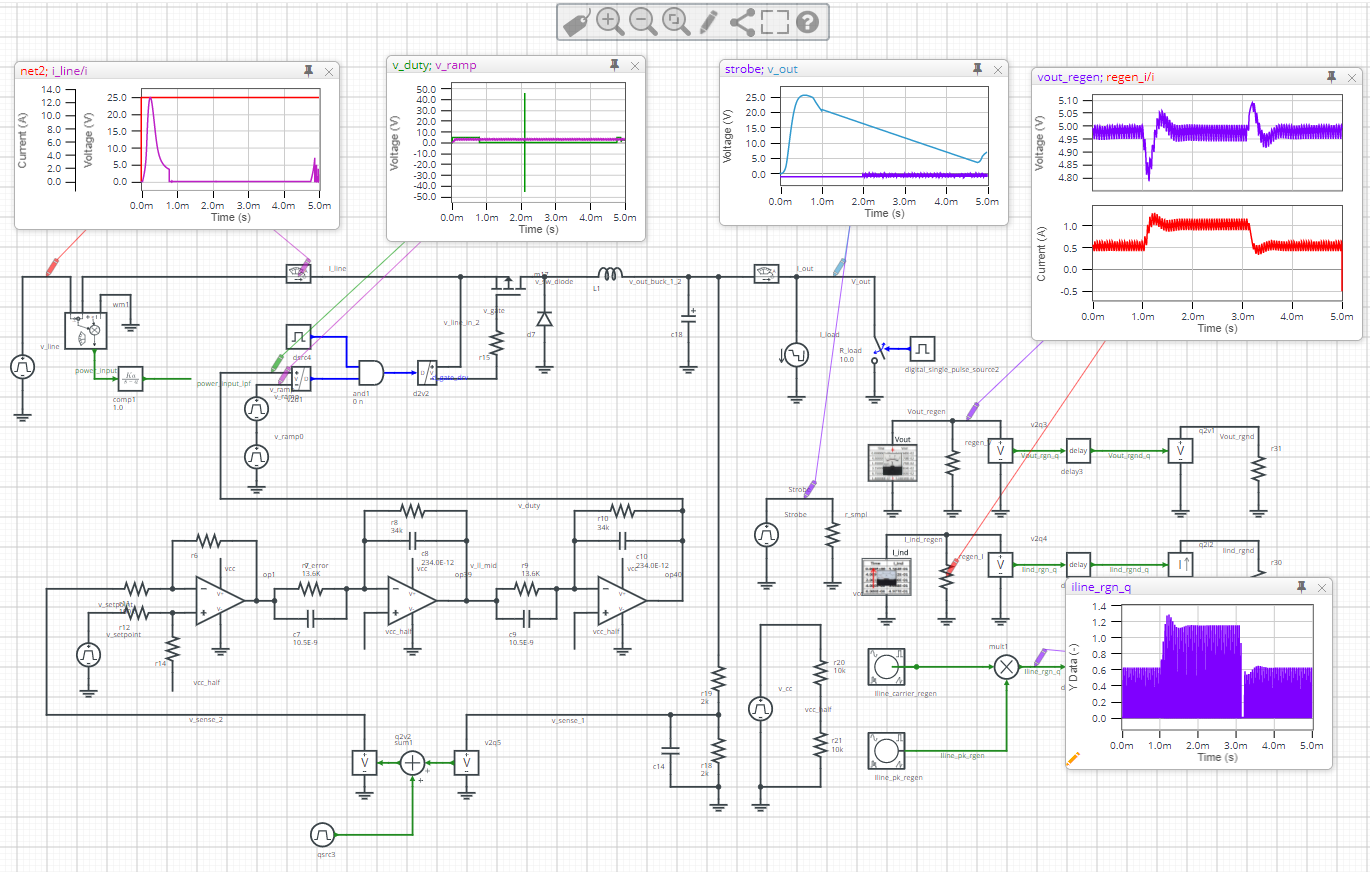The width and height of the screenshot is (1370, 872).
Task: Click the tag label icon in toolbar
Action: 576,22
